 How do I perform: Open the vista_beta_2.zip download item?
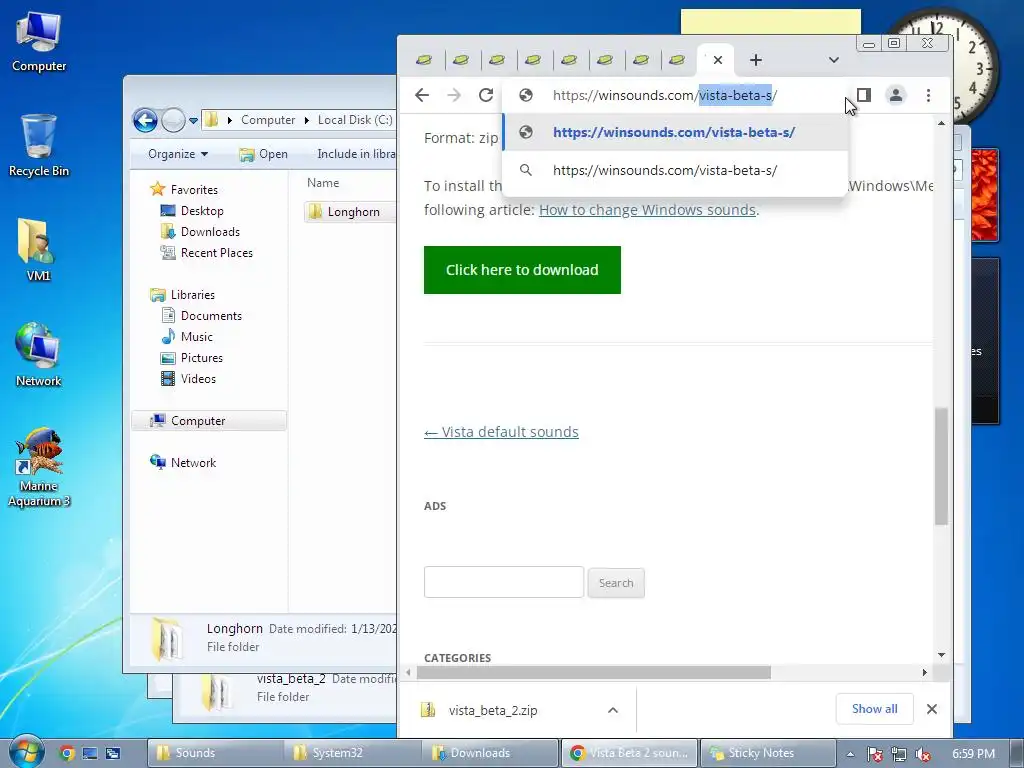[x=493, y=711]
